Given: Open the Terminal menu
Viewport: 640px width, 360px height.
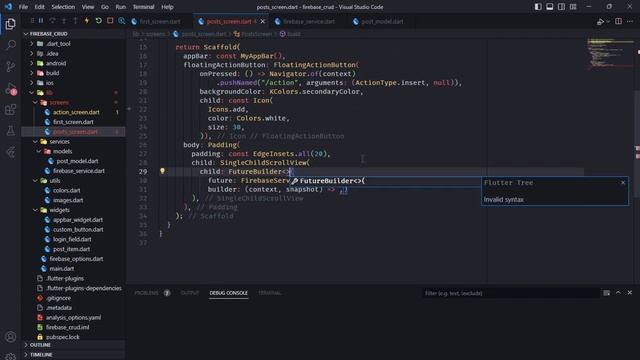Looking at the screenshot, I should [143, 7].
